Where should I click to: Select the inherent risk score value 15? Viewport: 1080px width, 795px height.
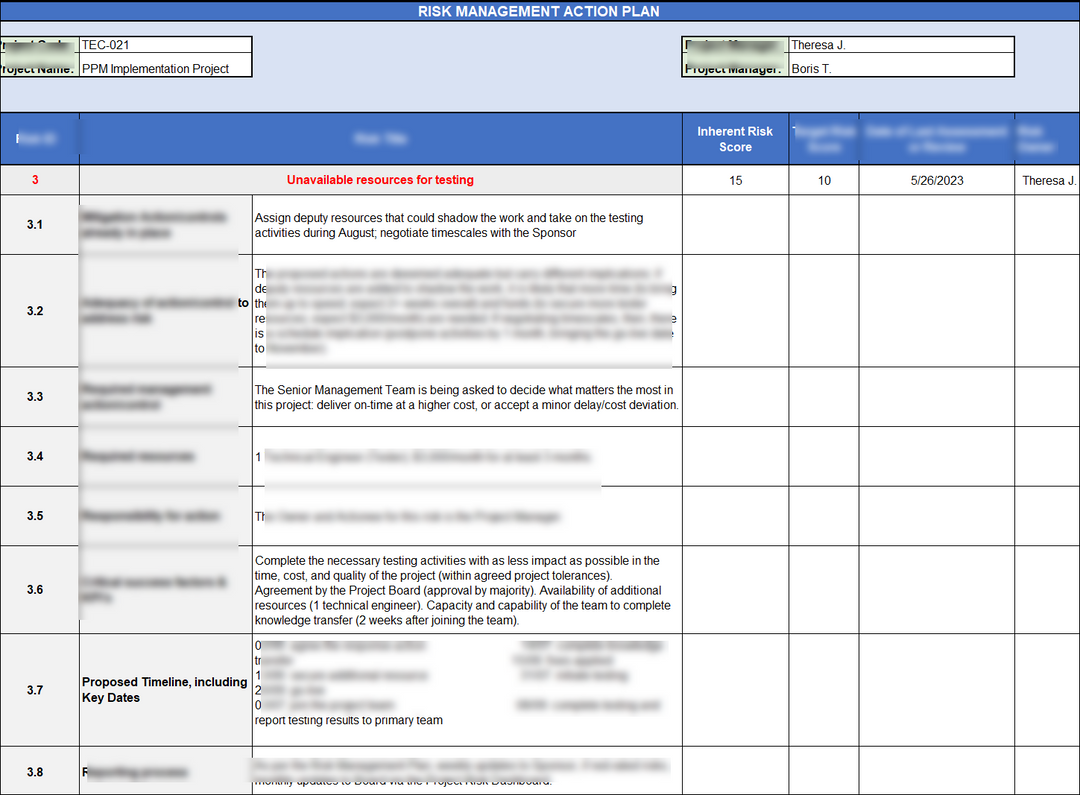(735, 181)
